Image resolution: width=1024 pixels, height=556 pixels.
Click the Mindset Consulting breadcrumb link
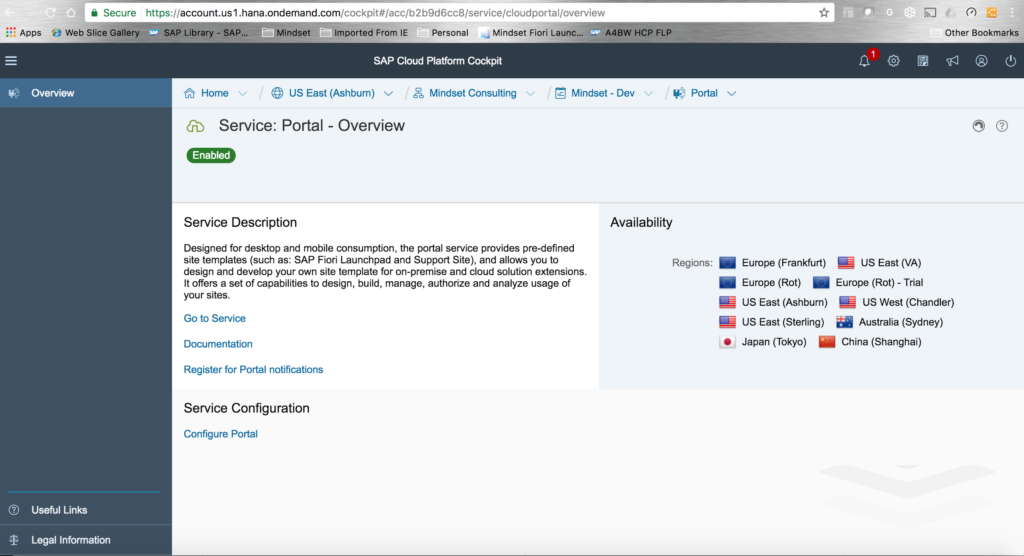click(473, 93)
